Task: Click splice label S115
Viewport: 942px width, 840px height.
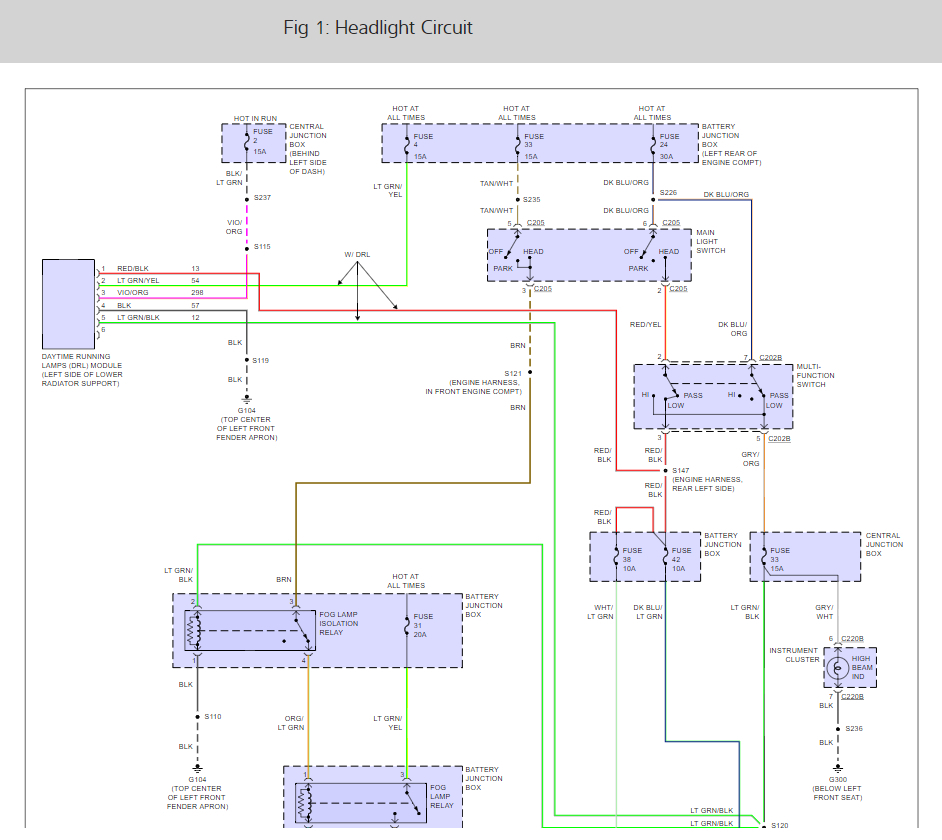Action: click(262, 246)
